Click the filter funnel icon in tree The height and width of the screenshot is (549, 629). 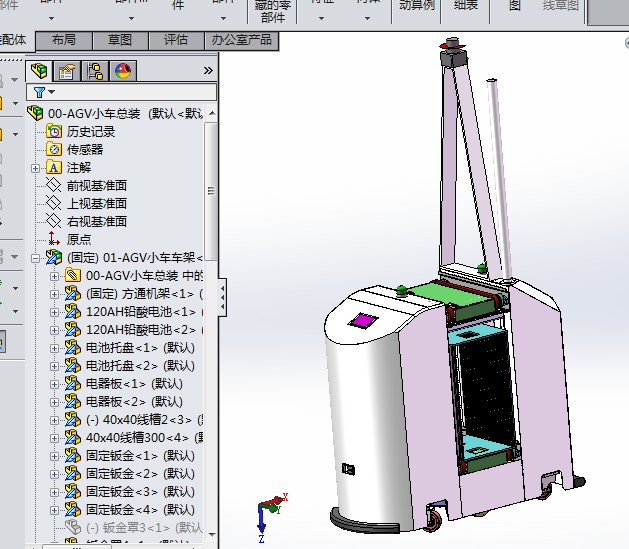(x=40, y=92)
